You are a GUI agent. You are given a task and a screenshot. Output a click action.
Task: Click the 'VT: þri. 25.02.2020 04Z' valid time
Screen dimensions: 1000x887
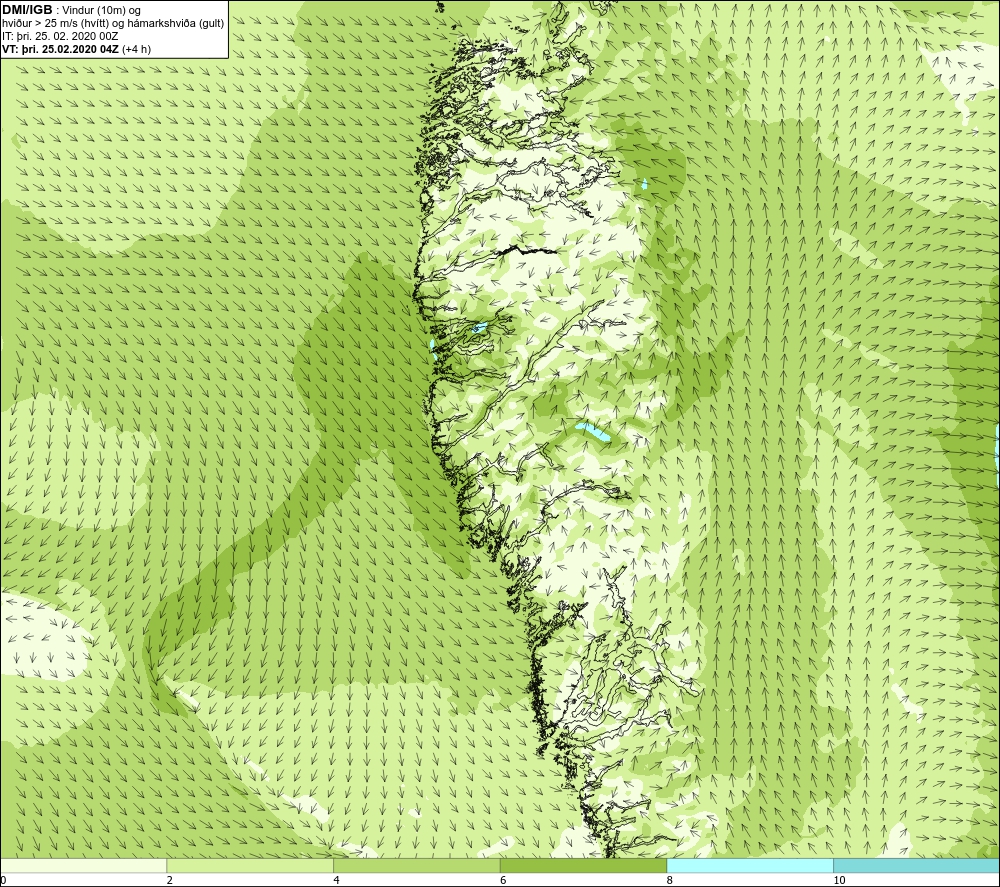(60, 49)
